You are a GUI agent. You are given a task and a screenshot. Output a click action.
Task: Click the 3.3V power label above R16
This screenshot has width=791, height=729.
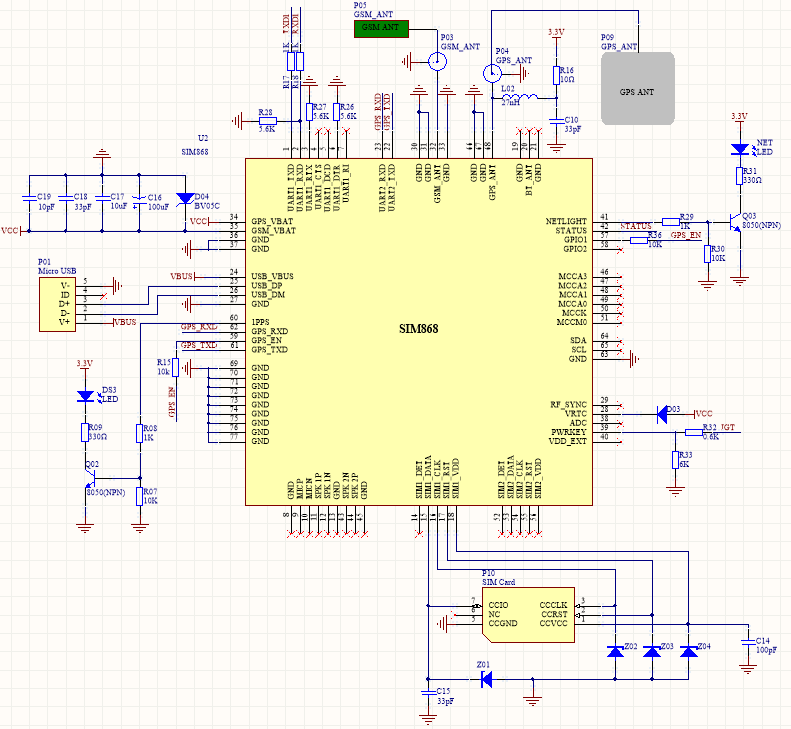tap(556, 32)
